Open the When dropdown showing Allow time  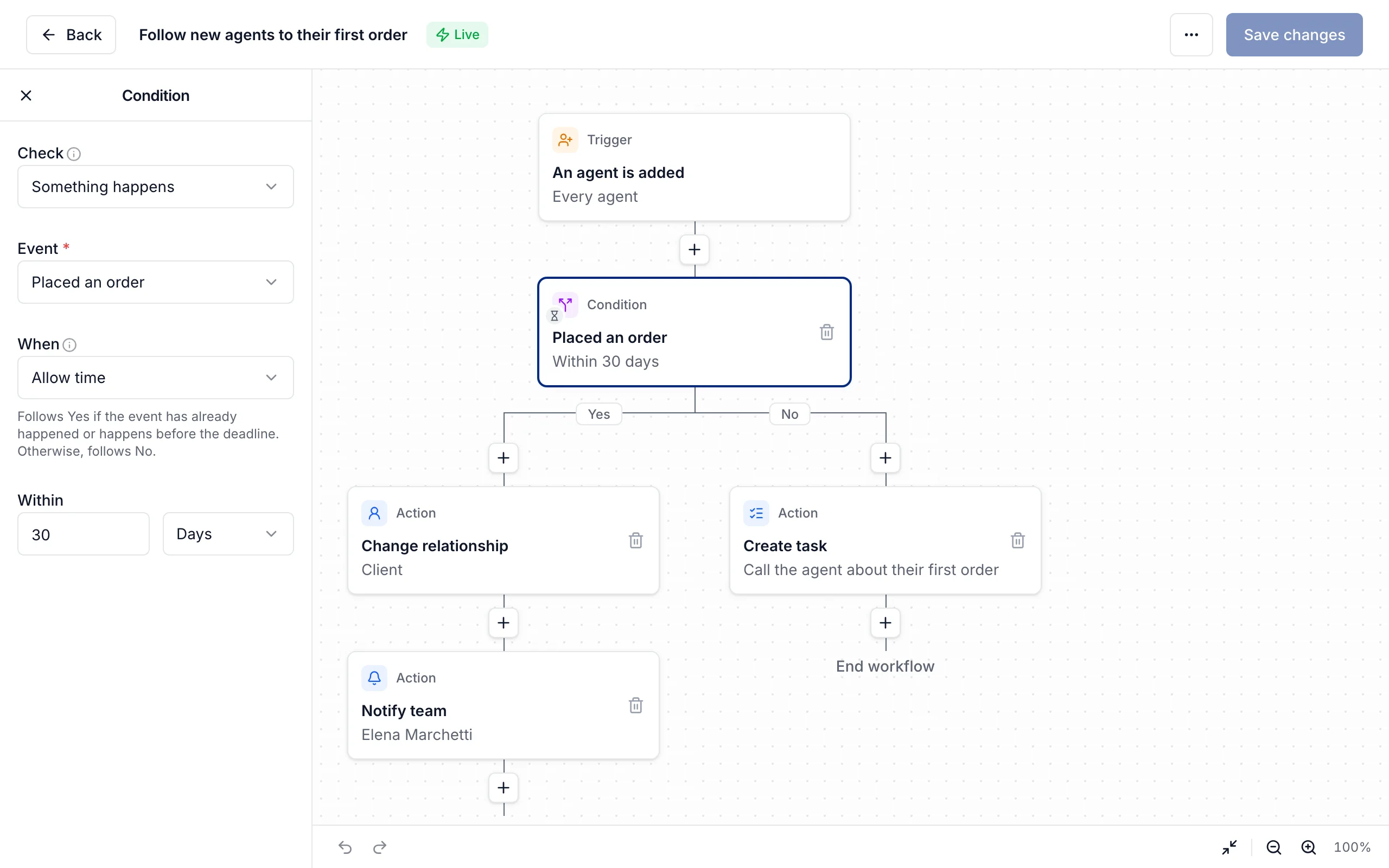point(156,377)
